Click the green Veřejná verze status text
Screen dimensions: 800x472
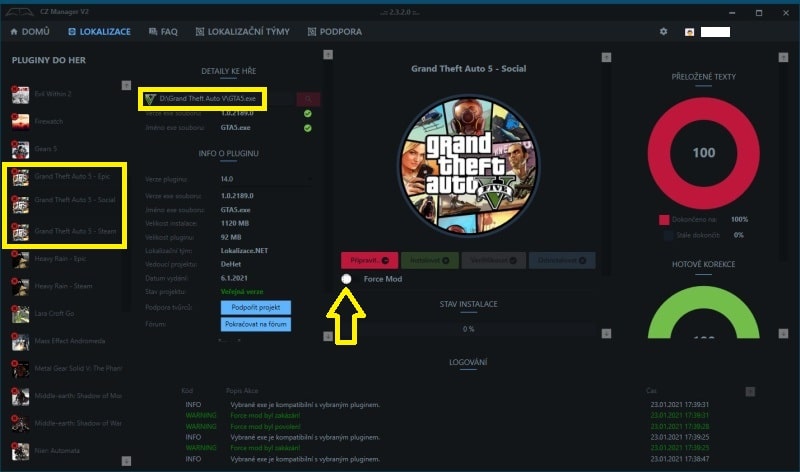tap(242, 292)
